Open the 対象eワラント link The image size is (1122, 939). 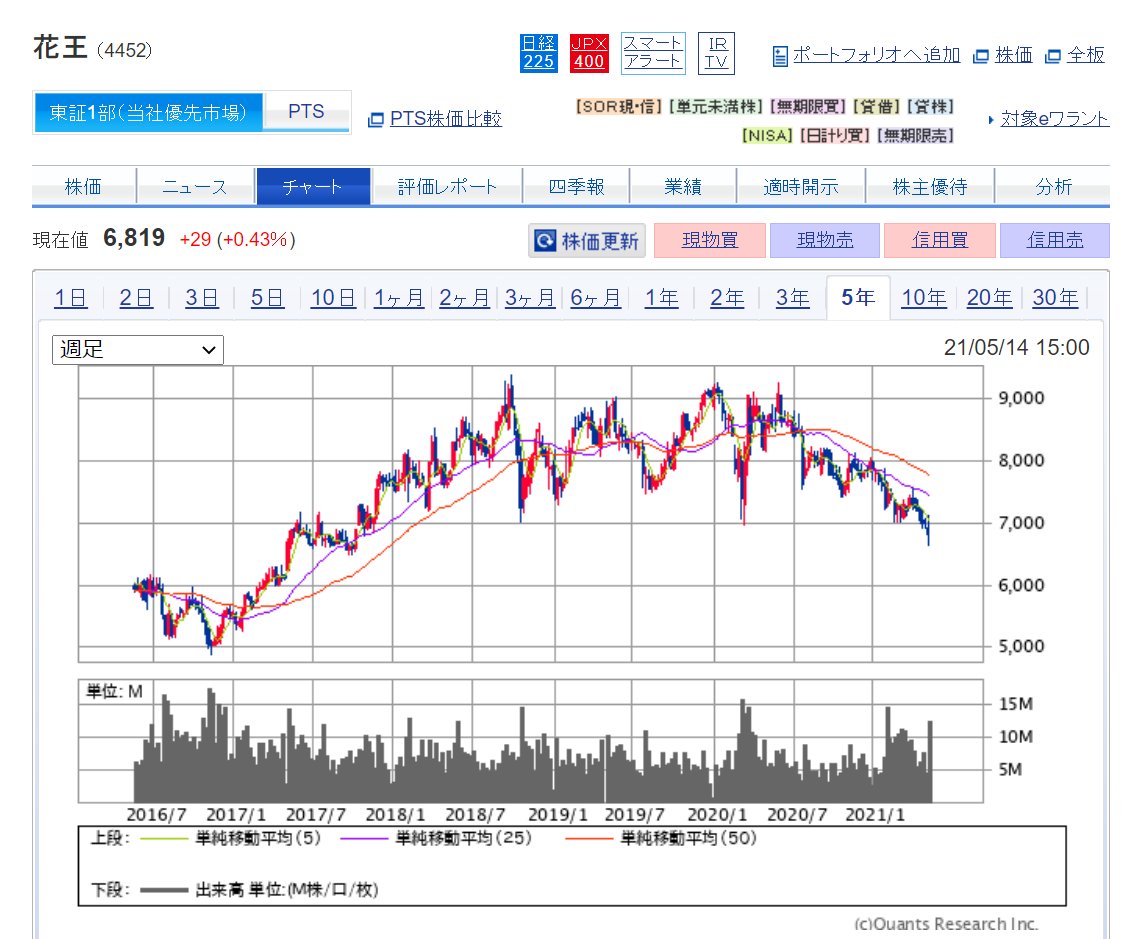coord(1055,119)
